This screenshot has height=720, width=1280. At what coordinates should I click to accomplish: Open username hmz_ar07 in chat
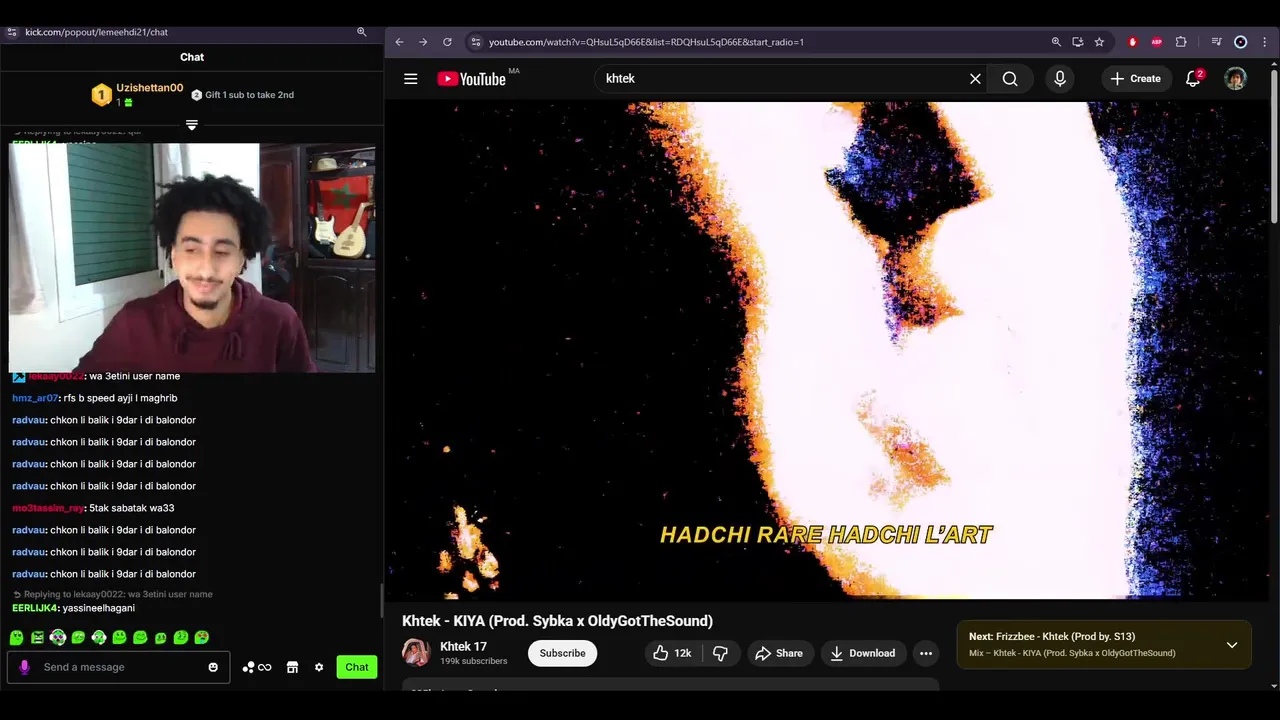click(x=35, y=398)
